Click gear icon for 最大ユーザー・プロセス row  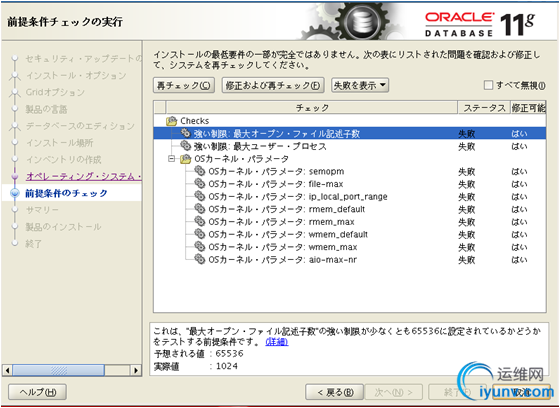coord(185,146)
